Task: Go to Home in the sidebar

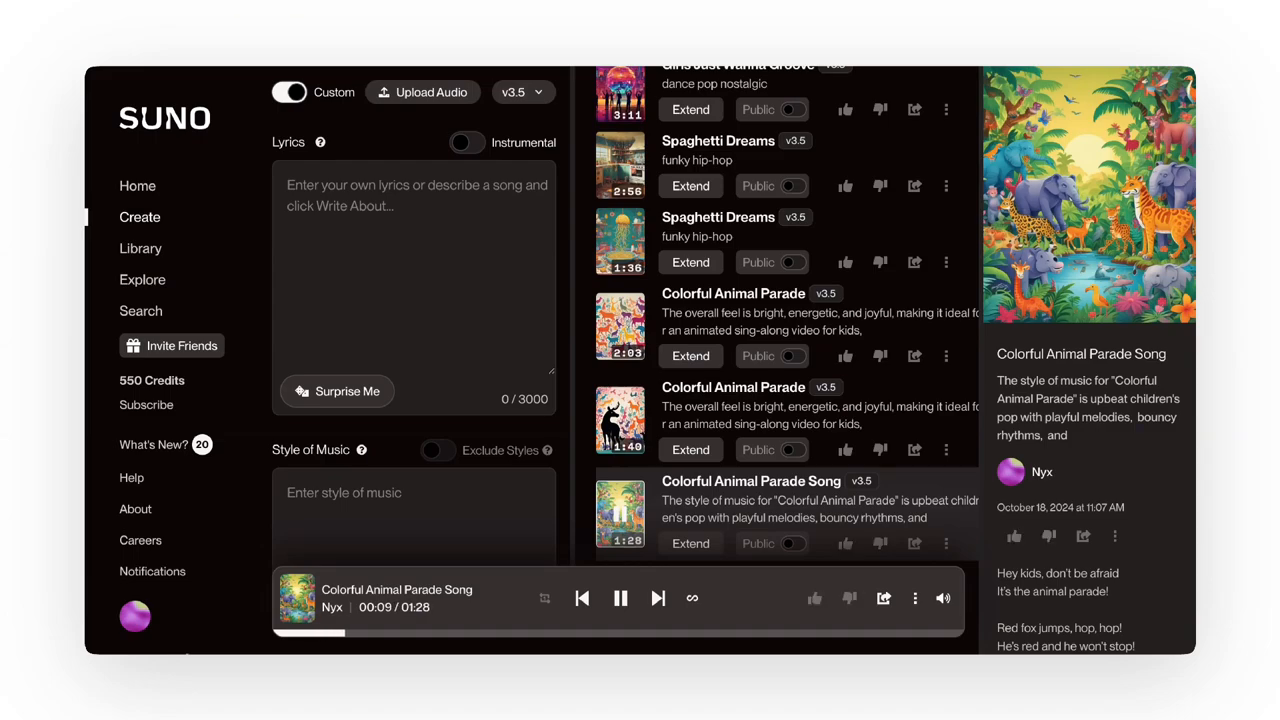Action: tap(138, 186)
